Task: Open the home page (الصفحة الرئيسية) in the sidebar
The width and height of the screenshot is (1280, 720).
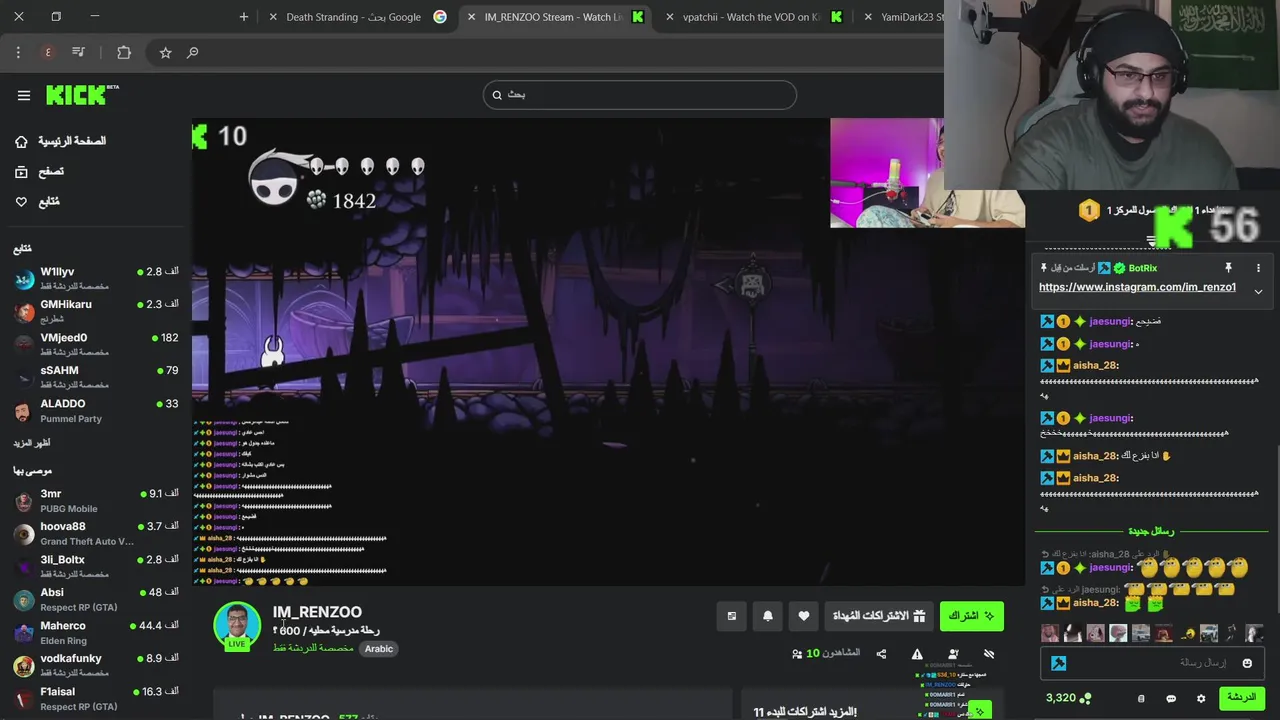Action: [60, 141]
